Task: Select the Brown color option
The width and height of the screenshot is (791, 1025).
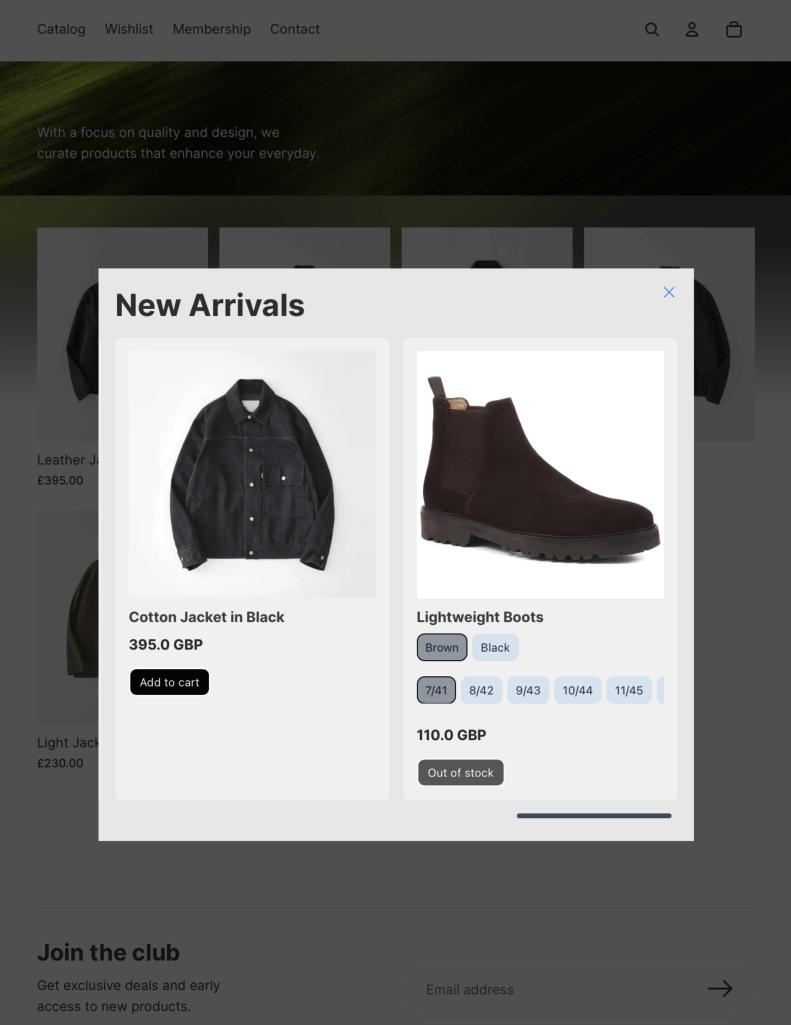Action: tap(442, 647)
